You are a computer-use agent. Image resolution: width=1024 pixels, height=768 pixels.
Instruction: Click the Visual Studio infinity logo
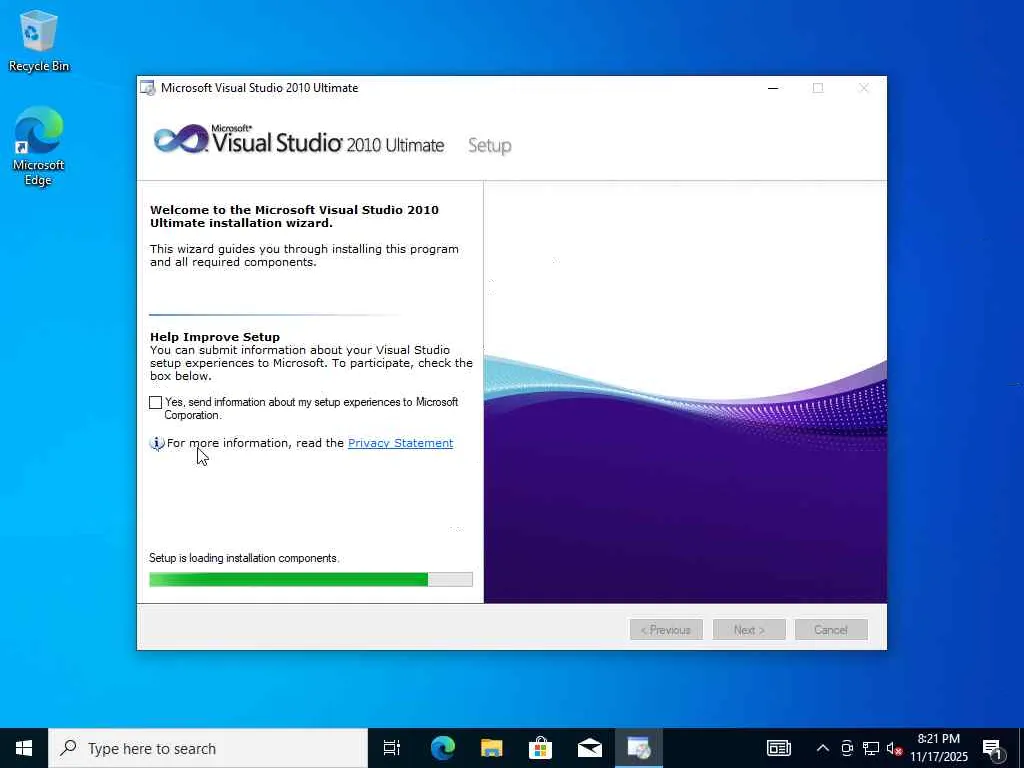181,139
